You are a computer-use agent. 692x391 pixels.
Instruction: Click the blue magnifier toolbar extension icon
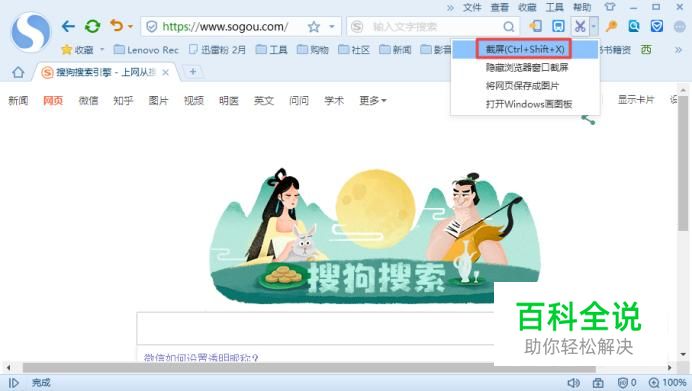click(634, 26)
